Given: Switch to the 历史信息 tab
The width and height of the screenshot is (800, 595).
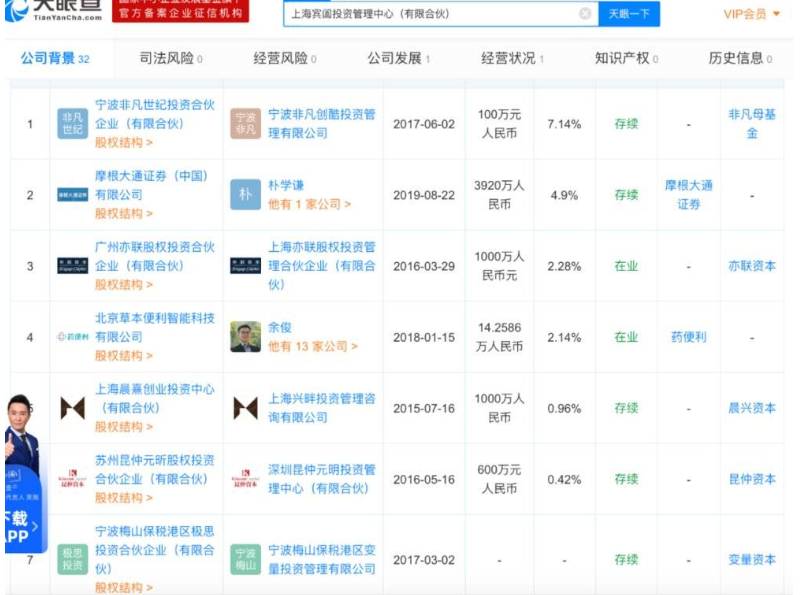Looking at the screenshot, I should tap(740, 59).
